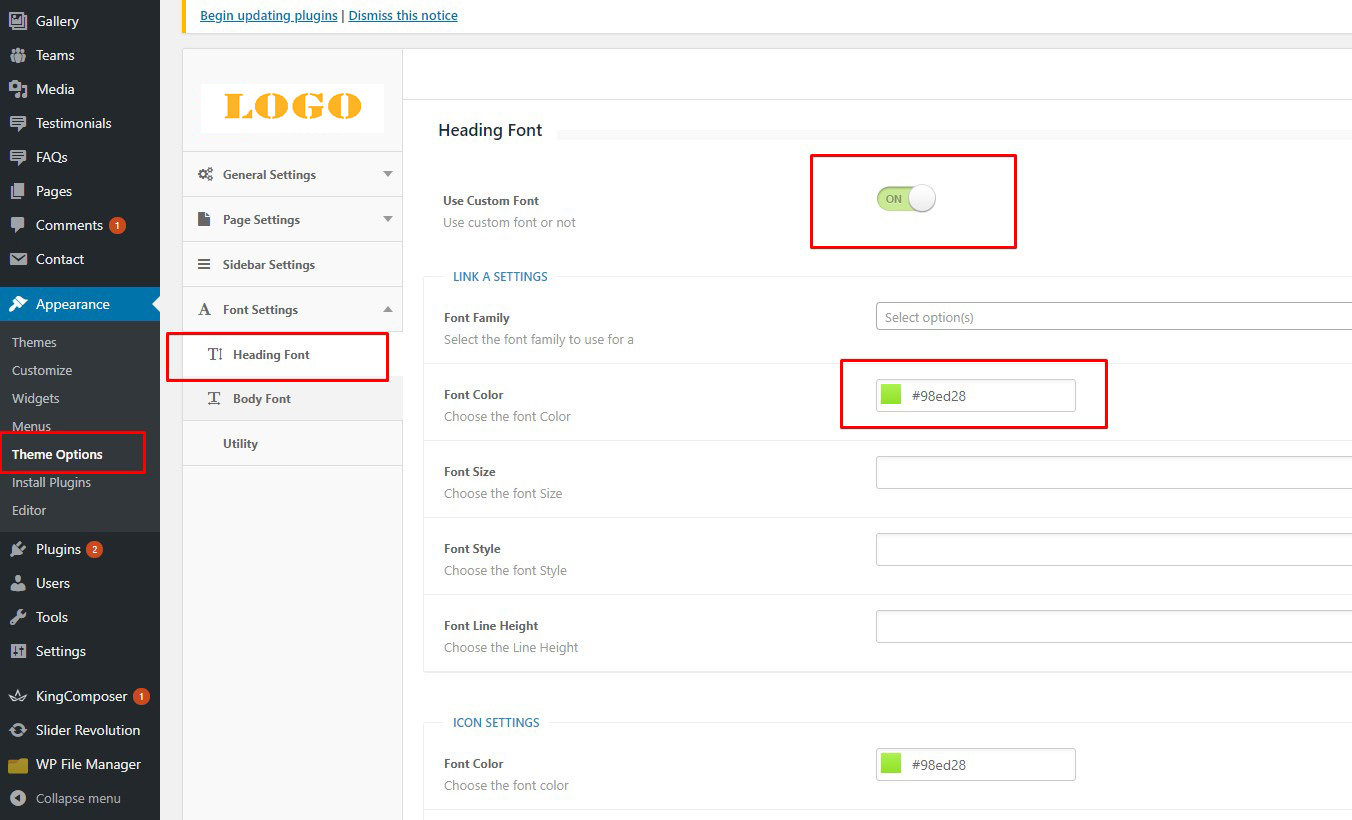This screenshot has width=1352, height=820.
Task: Open the Font Family select dropdown
Action: 1112,317
